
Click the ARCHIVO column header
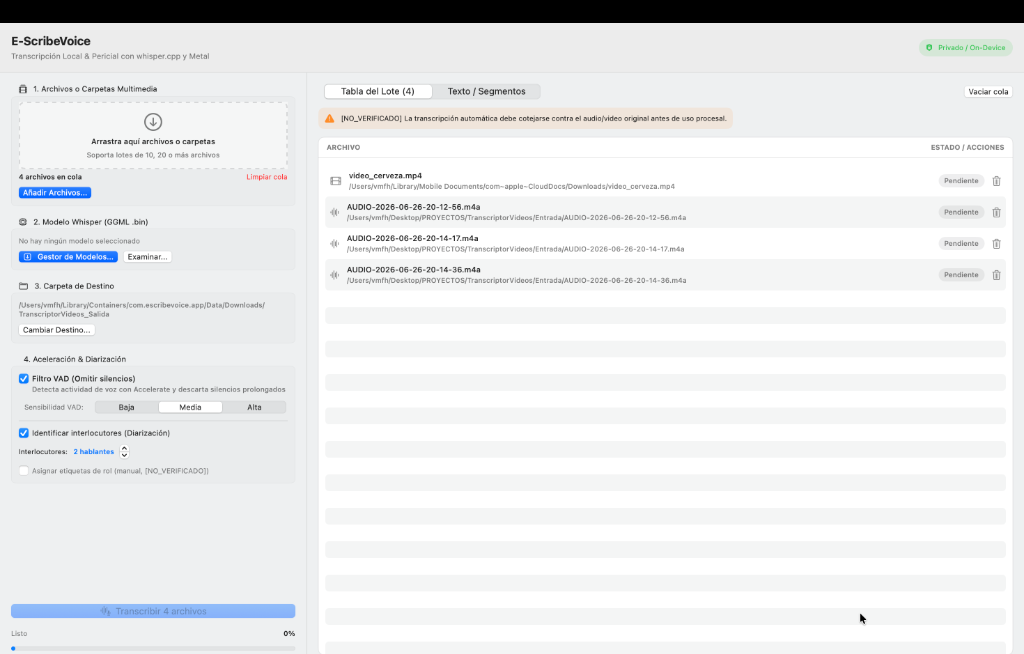click(344, 148)
